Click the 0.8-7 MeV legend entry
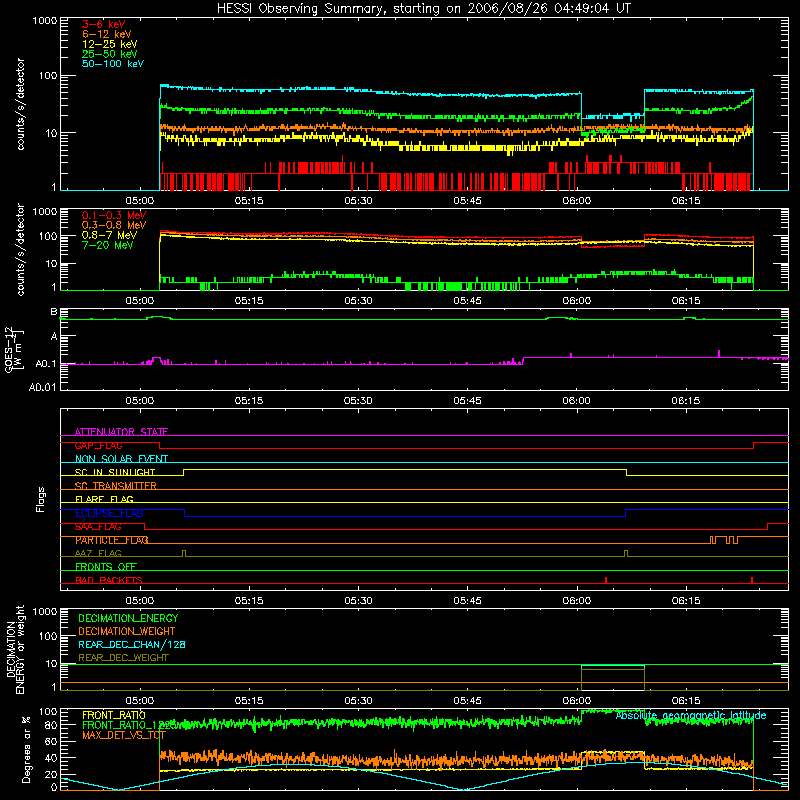800x800 pixels. point(109,235)
